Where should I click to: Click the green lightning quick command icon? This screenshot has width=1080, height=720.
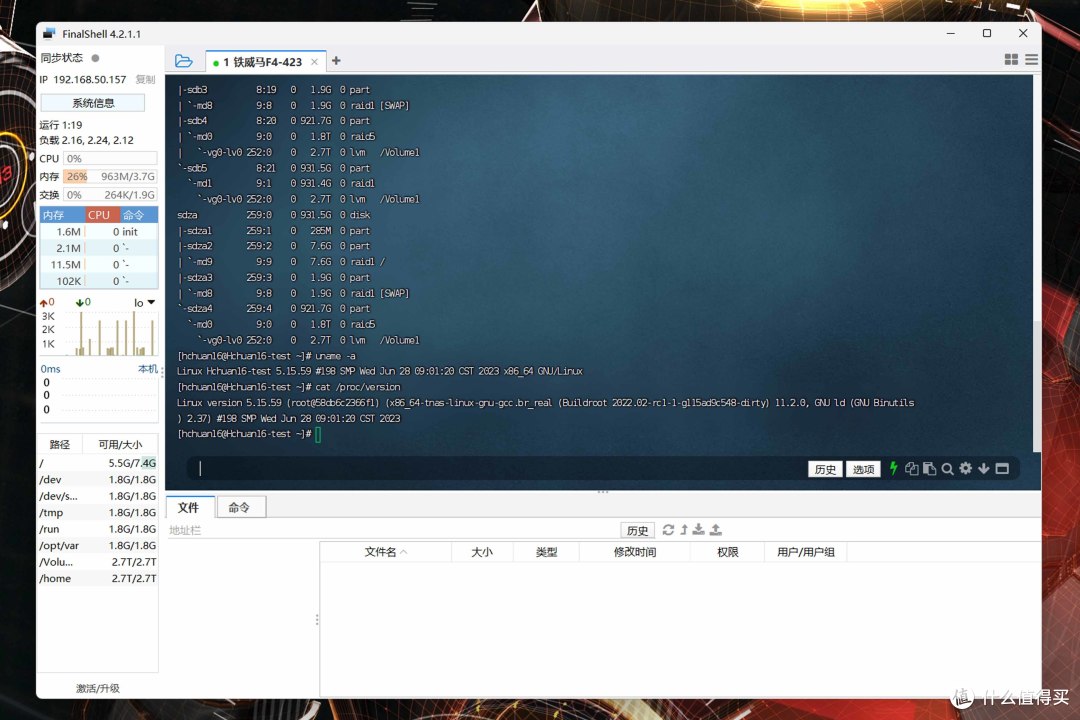893,469
